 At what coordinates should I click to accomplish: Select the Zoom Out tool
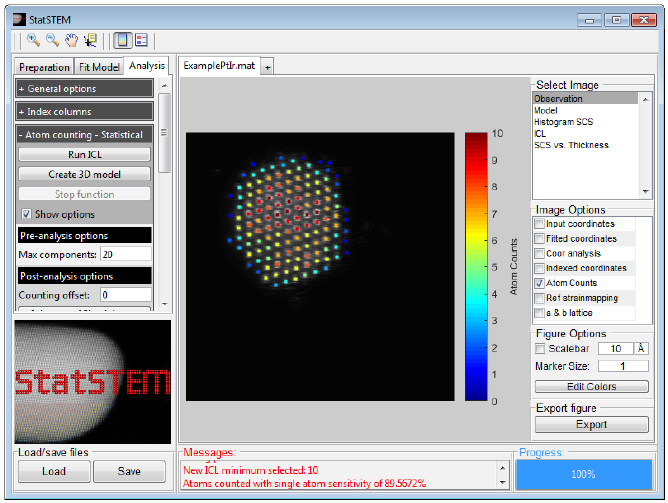pyautogui.click(x=51, y=40)
